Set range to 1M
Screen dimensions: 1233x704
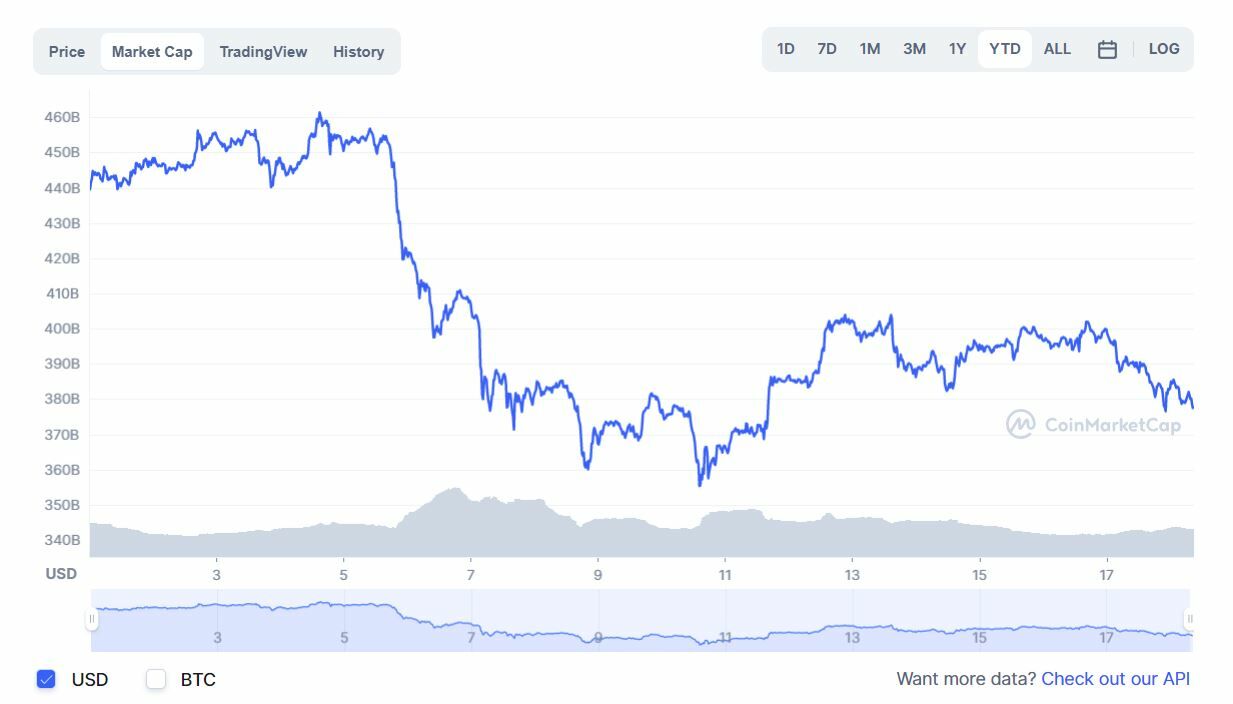870,49
